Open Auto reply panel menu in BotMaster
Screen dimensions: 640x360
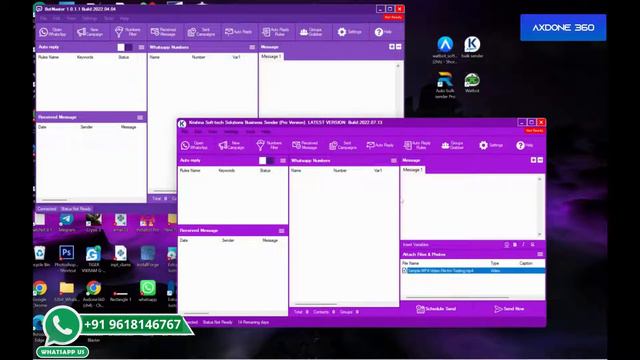point(141,47)
